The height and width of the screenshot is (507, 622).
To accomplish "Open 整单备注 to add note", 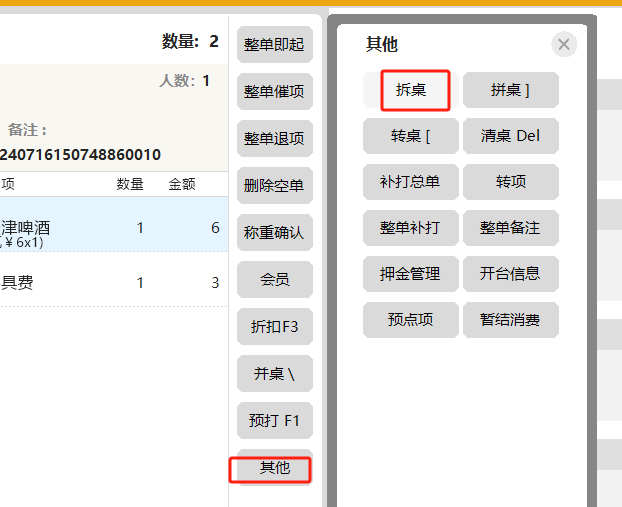I will click(x=510, y=228).
